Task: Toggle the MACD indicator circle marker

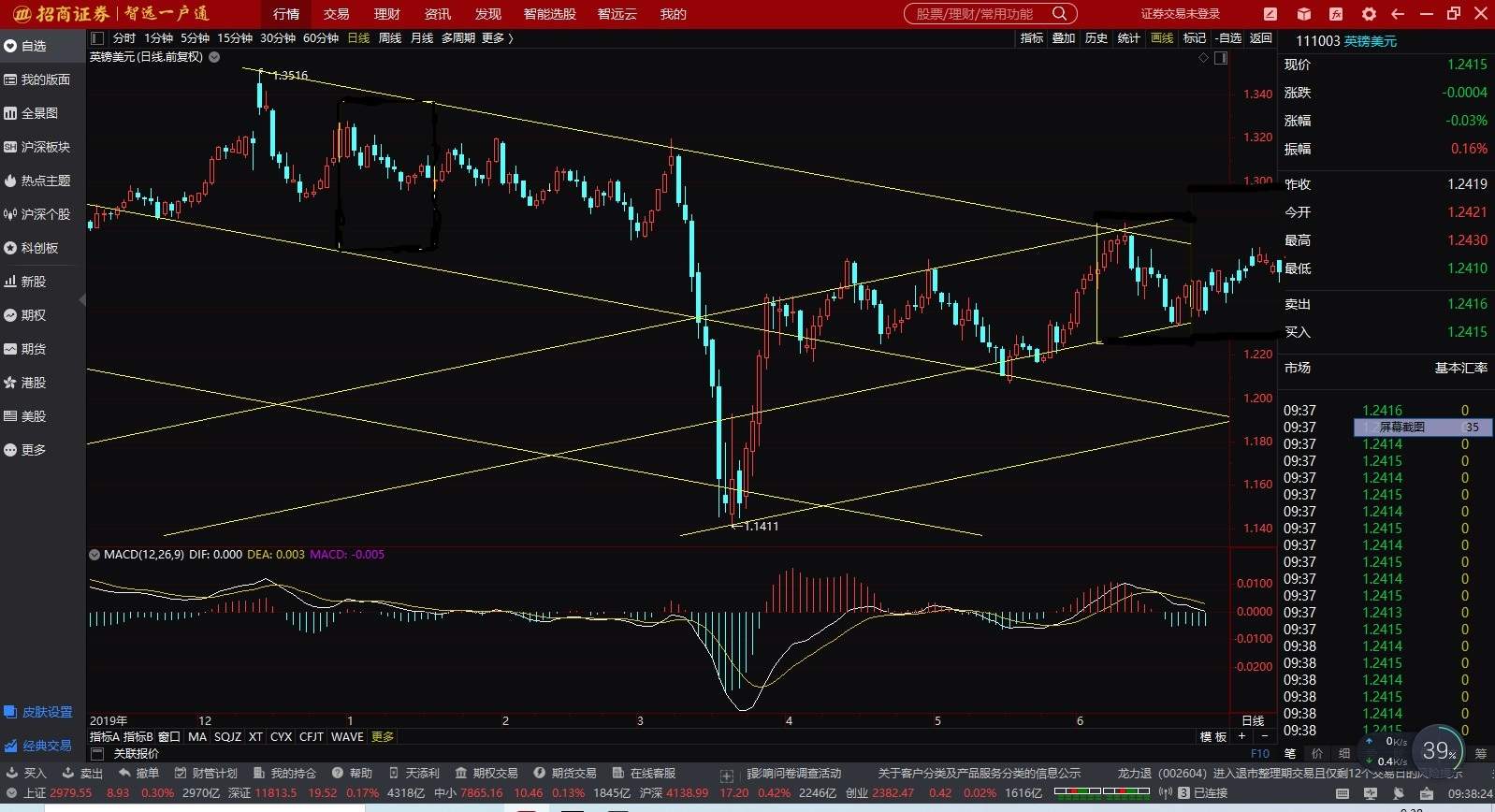Action: (x=94, y=555)
